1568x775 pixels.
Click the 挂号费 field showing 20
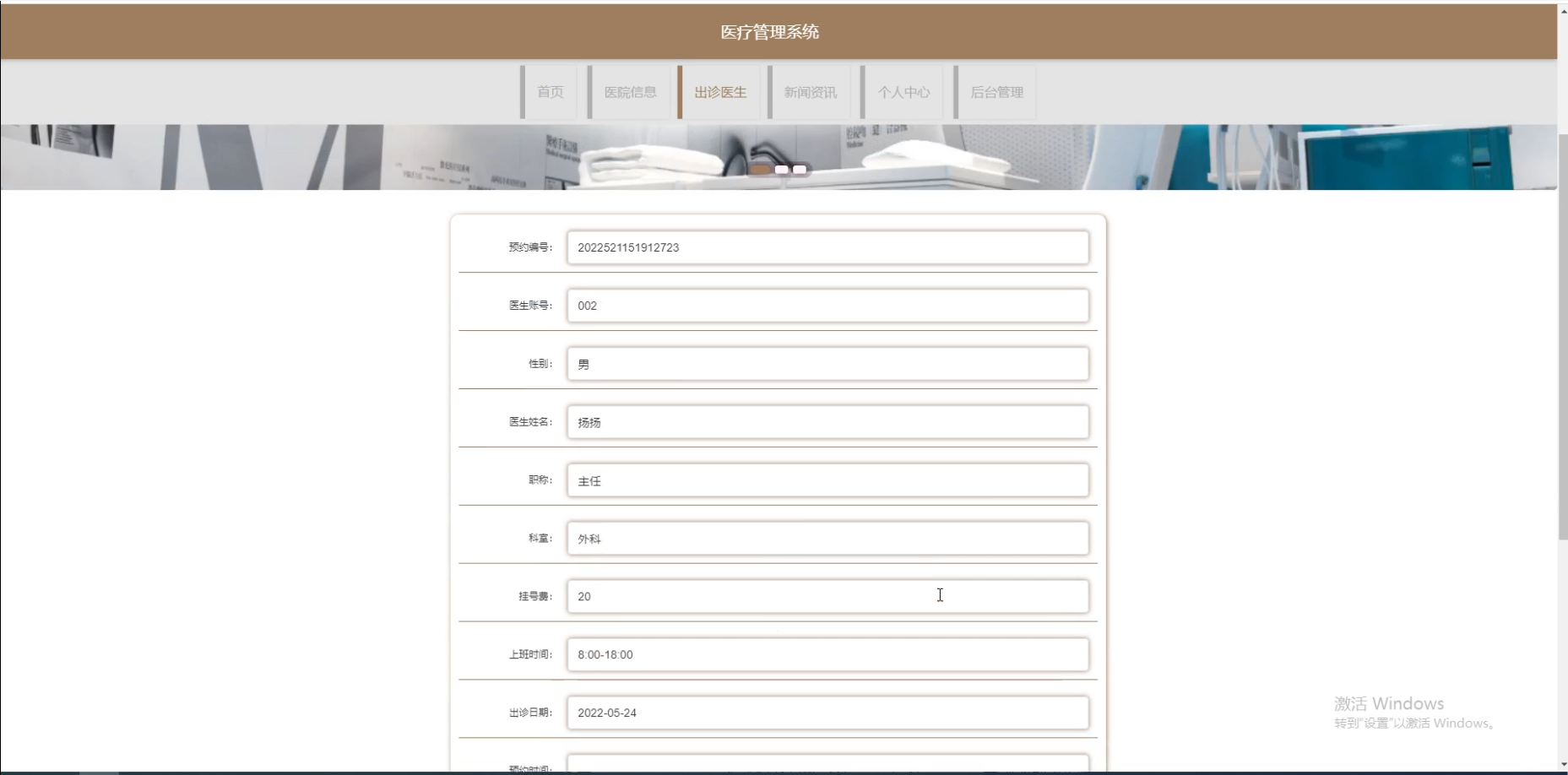tap(827, 596)
